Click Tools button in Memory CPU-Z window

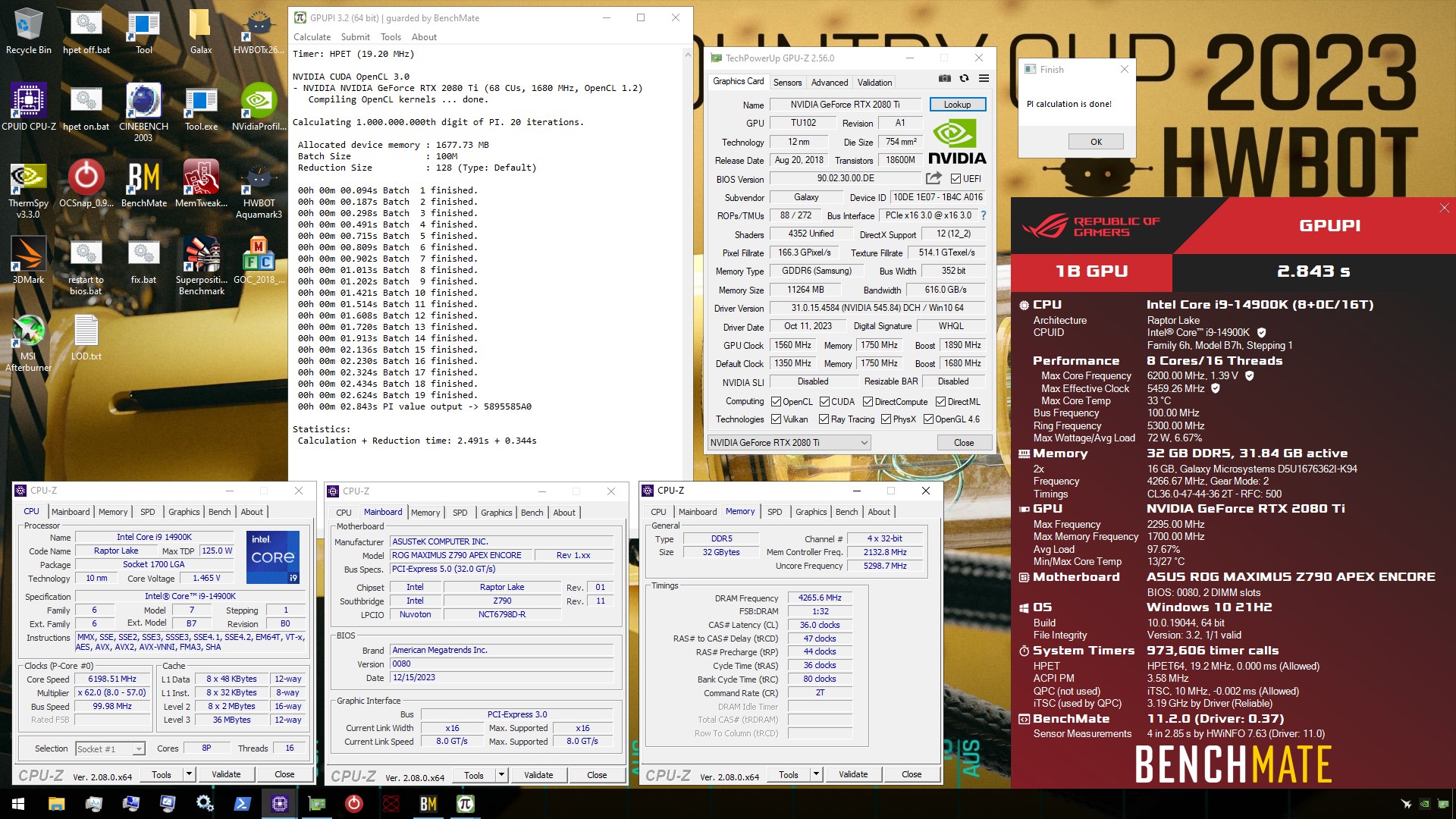click(x=788, y=774)
